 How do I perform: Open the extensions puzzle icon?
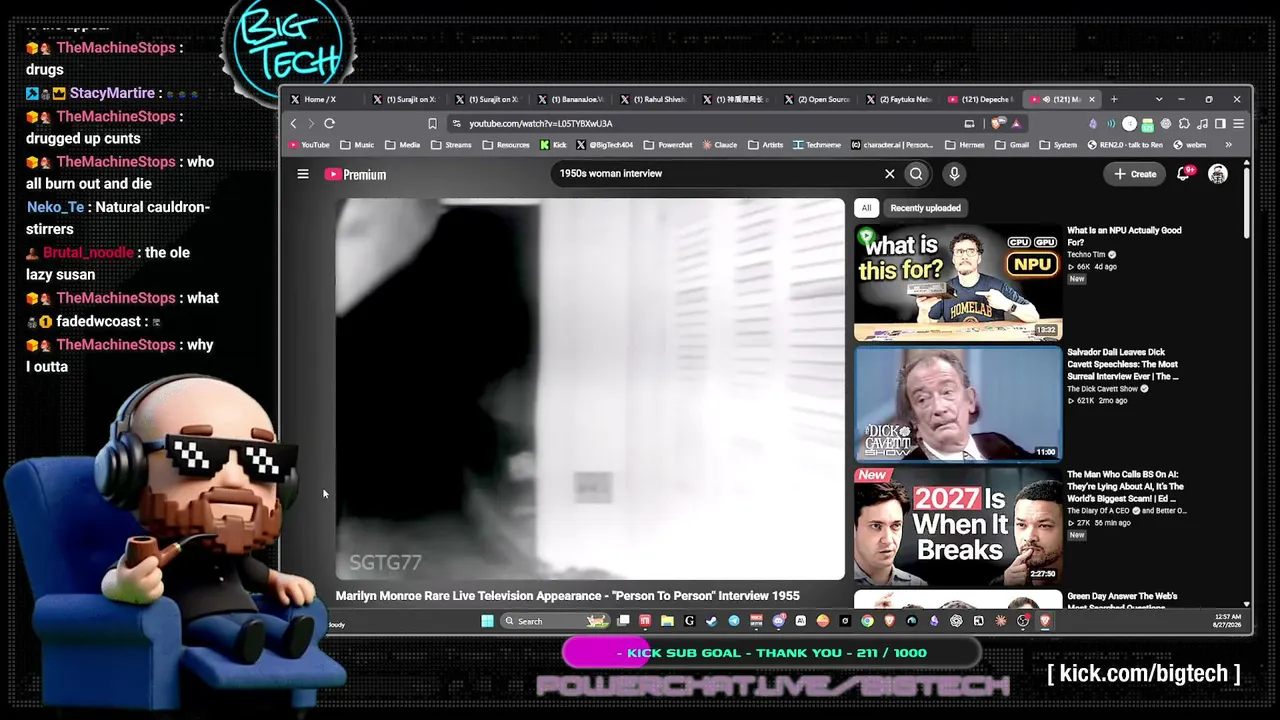tap(1184, 123)
